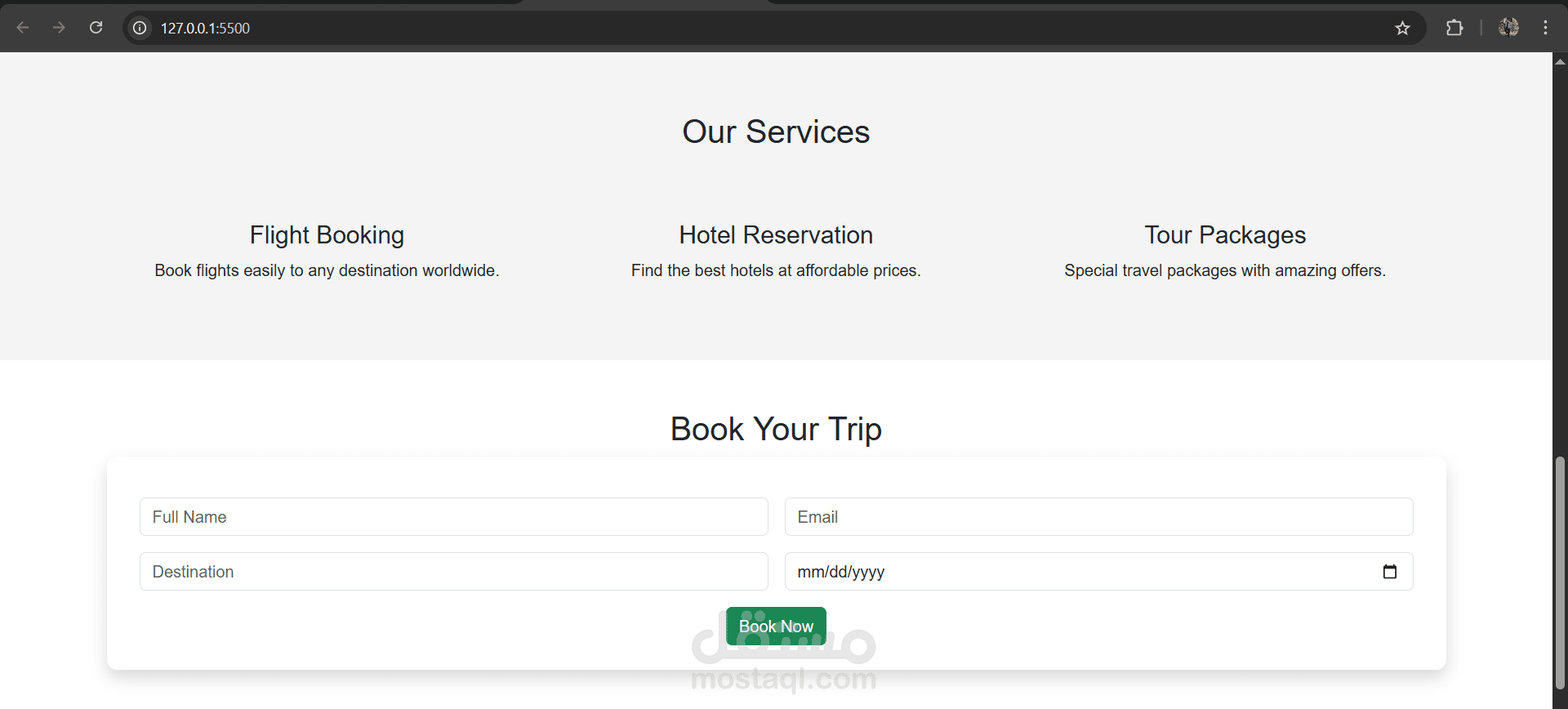The height and width of the screenshot is (709, 1568).
Task: Select the Hotel Reservation heading
Action: coord(776,235)
